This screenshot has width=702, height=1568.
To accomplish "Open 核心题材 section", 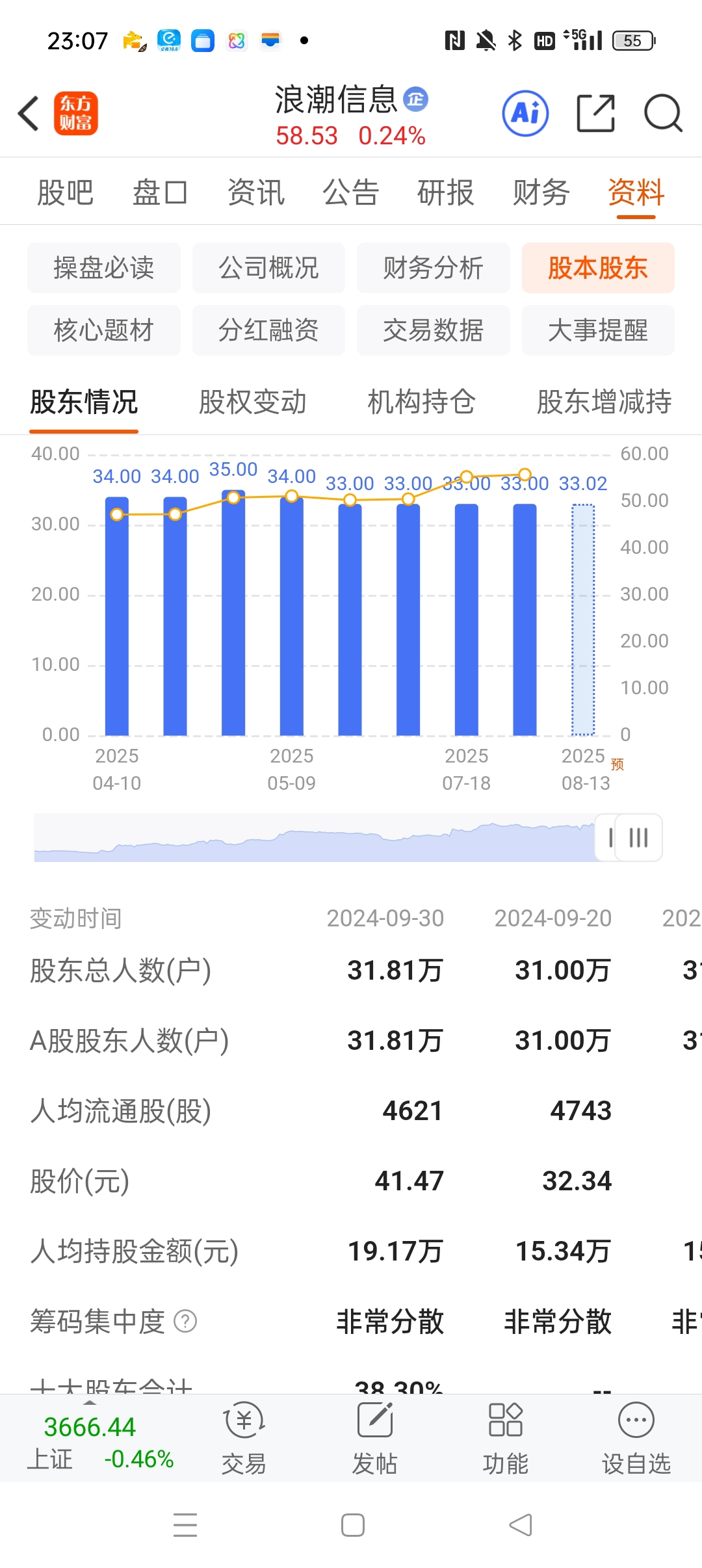I will 104,330.
